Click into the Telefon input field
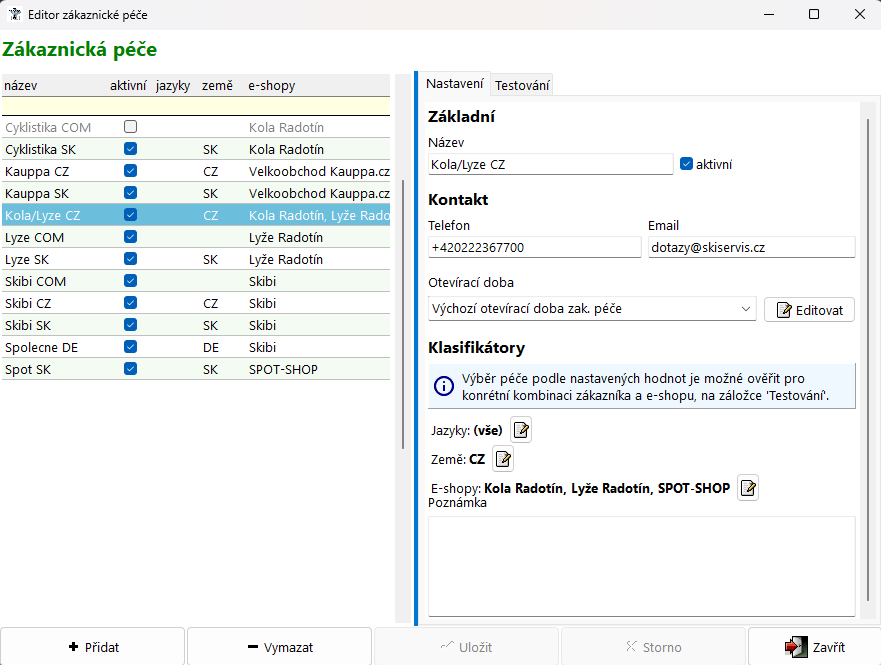 [534, 248]
